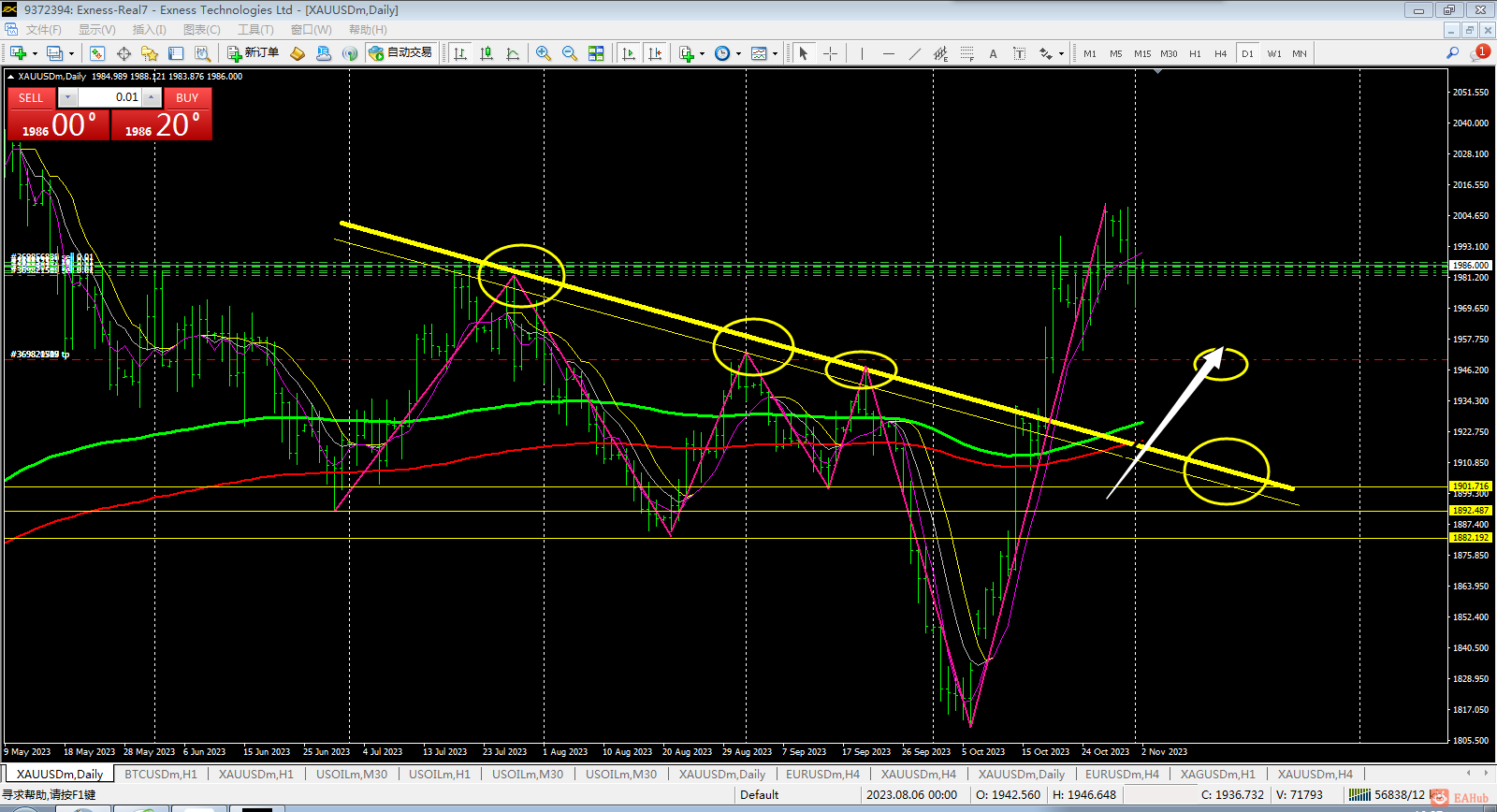Switch to M1 timeframe
The height and width of the screenshot is (812, 1497).
(1090, 53)
